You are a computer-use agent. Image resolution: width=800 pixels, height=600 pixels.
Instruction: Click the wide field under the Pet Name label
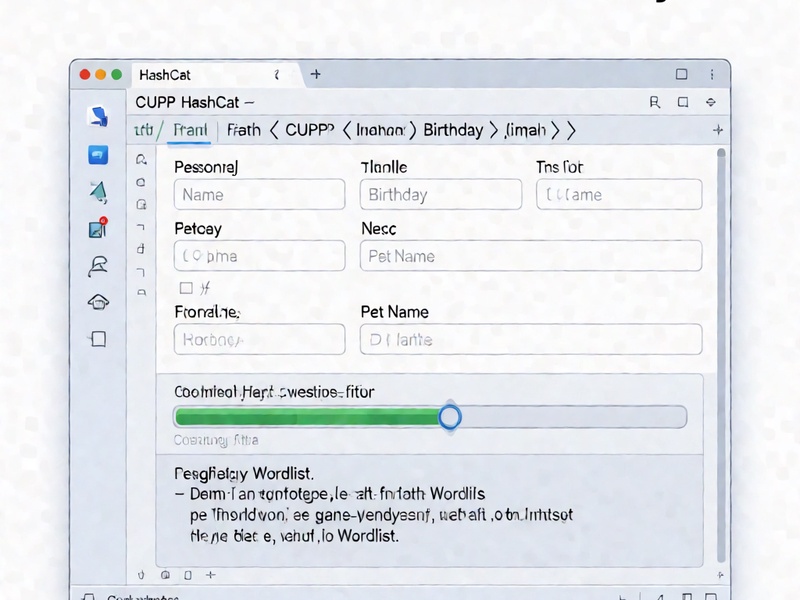coord(531,339)
